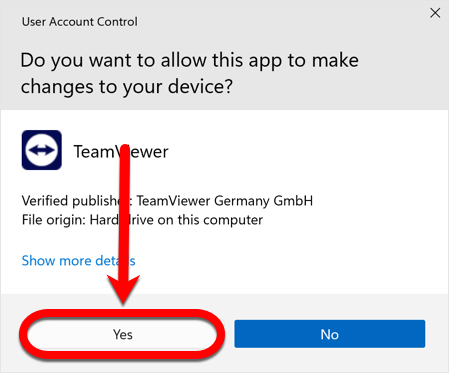Choose No to deny the app

pos(330,334)
